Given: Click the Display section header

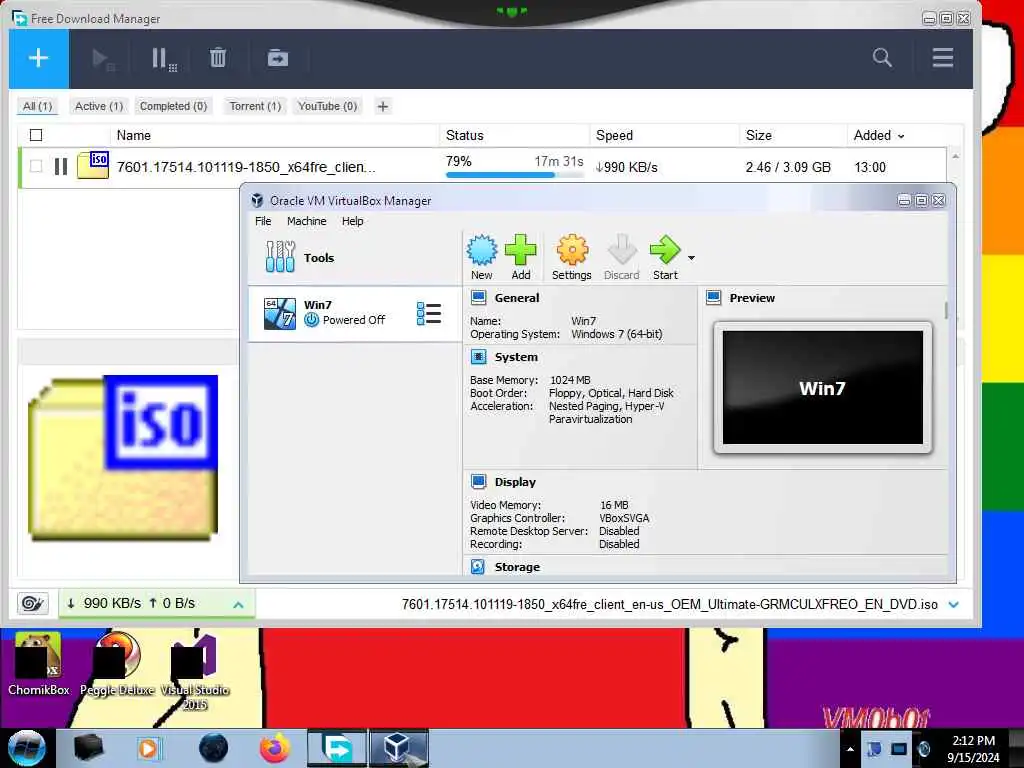Looking at the screenshot, I should [x=515, y=482].
